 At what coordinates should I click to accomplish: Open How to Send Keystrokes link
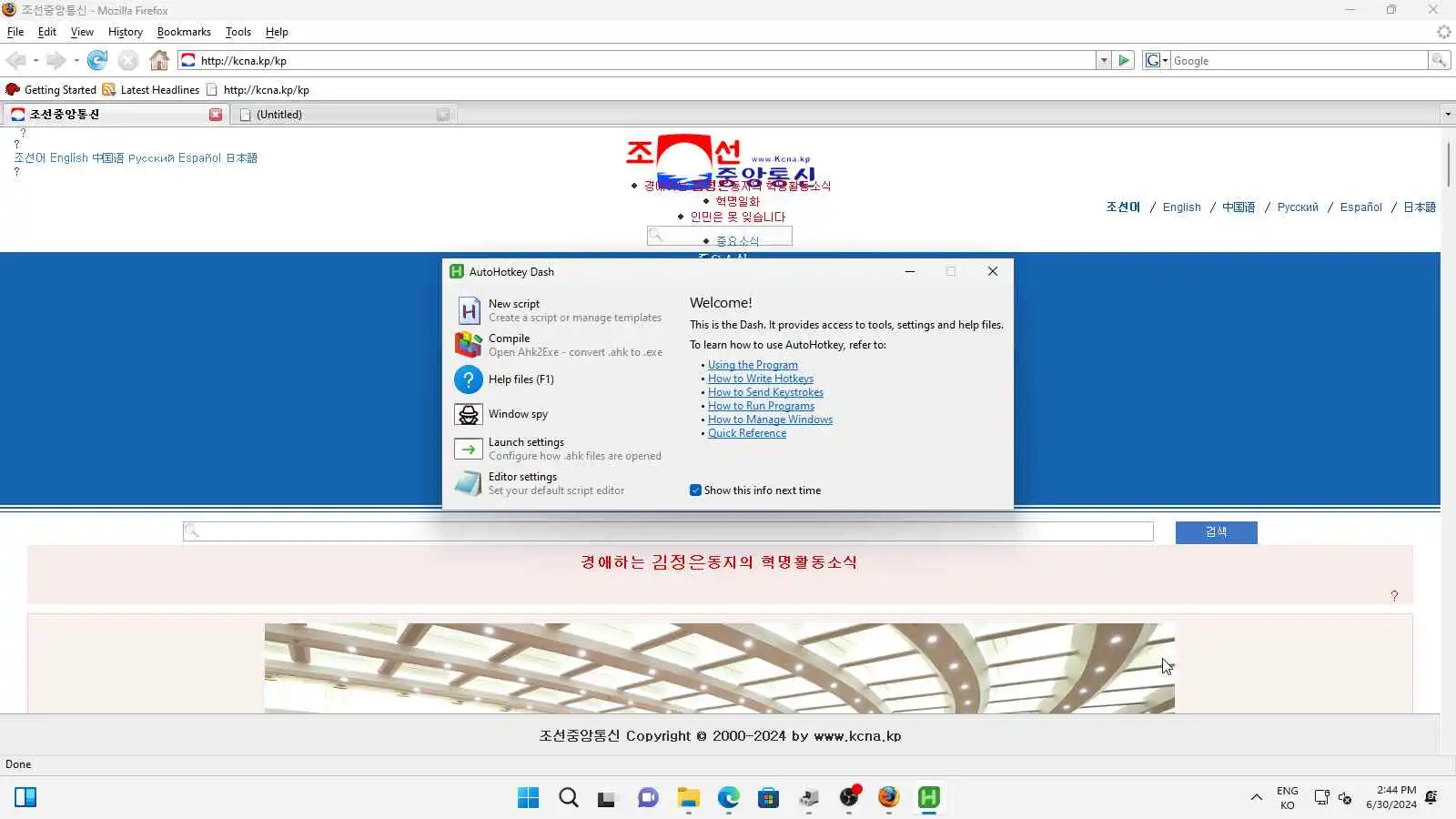tap(765, 392)
